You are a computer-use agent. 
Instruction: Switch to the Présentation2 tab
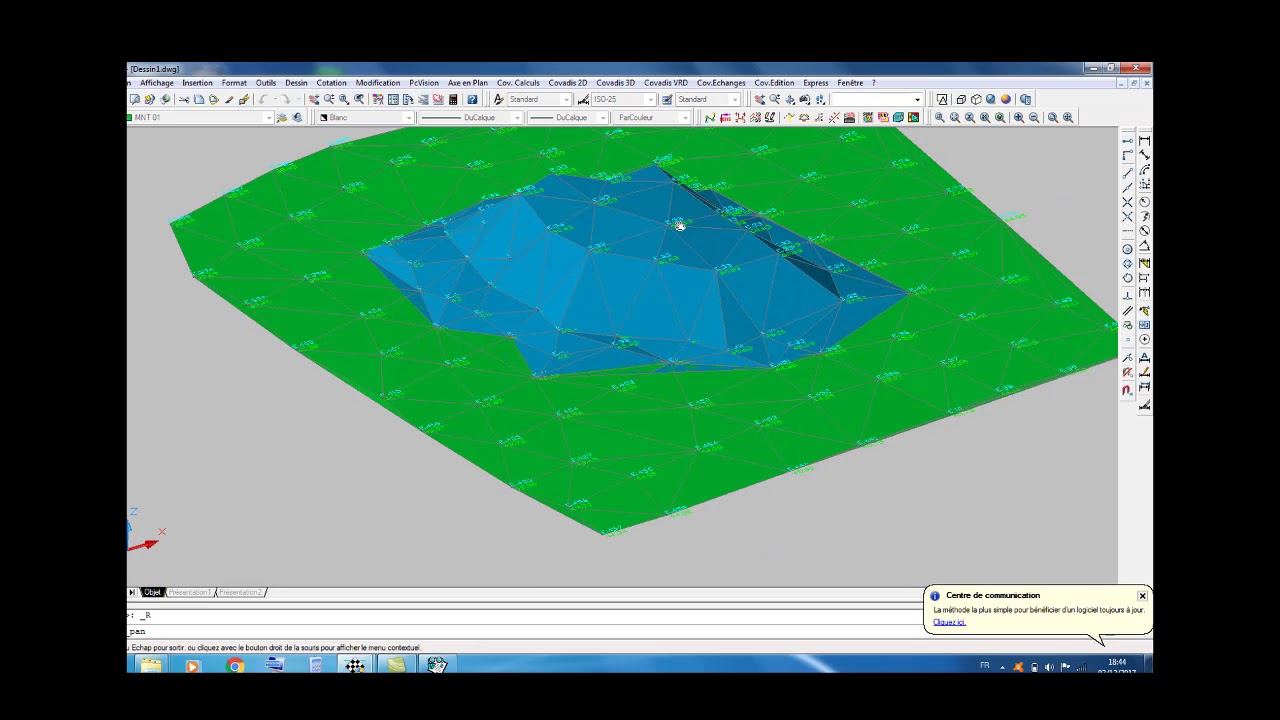(x=240, y=592)
